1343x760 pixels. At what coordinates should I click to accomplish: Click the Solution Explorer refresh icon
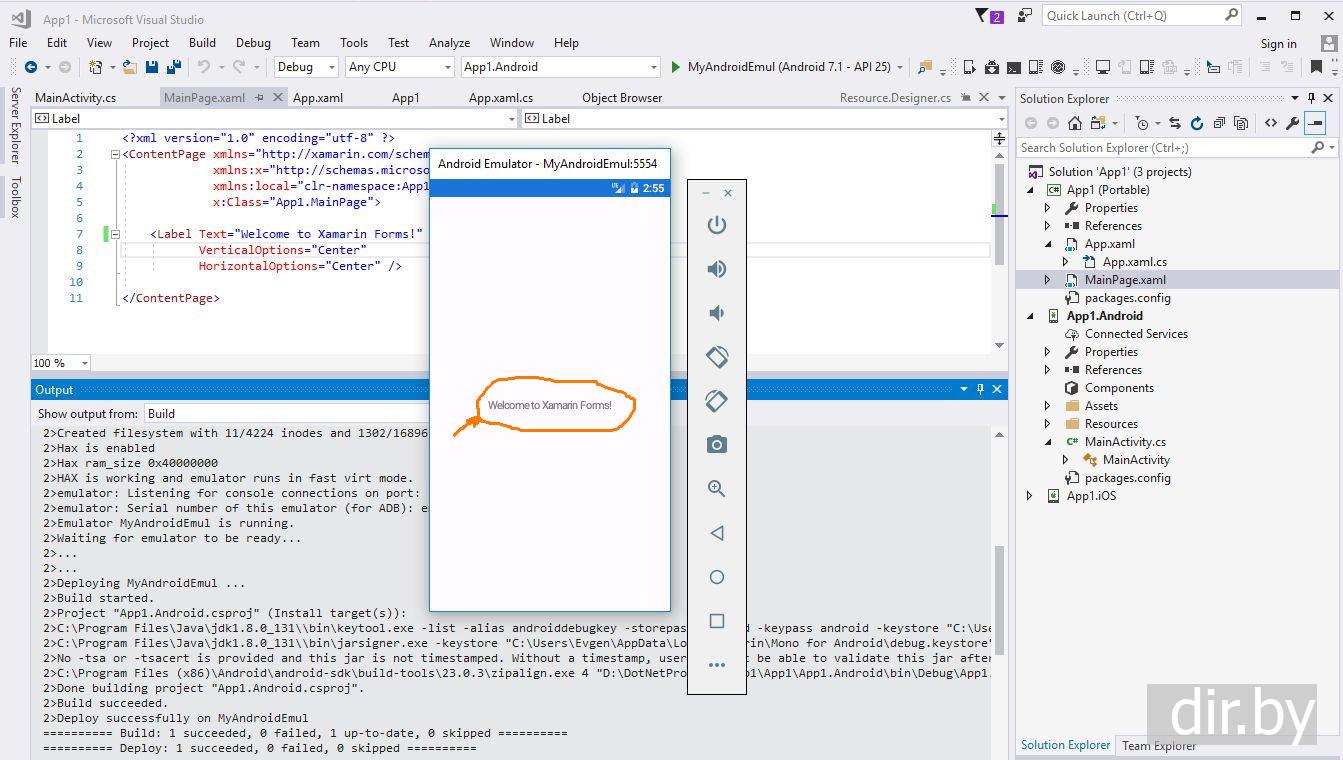(x=1196, y=123)
